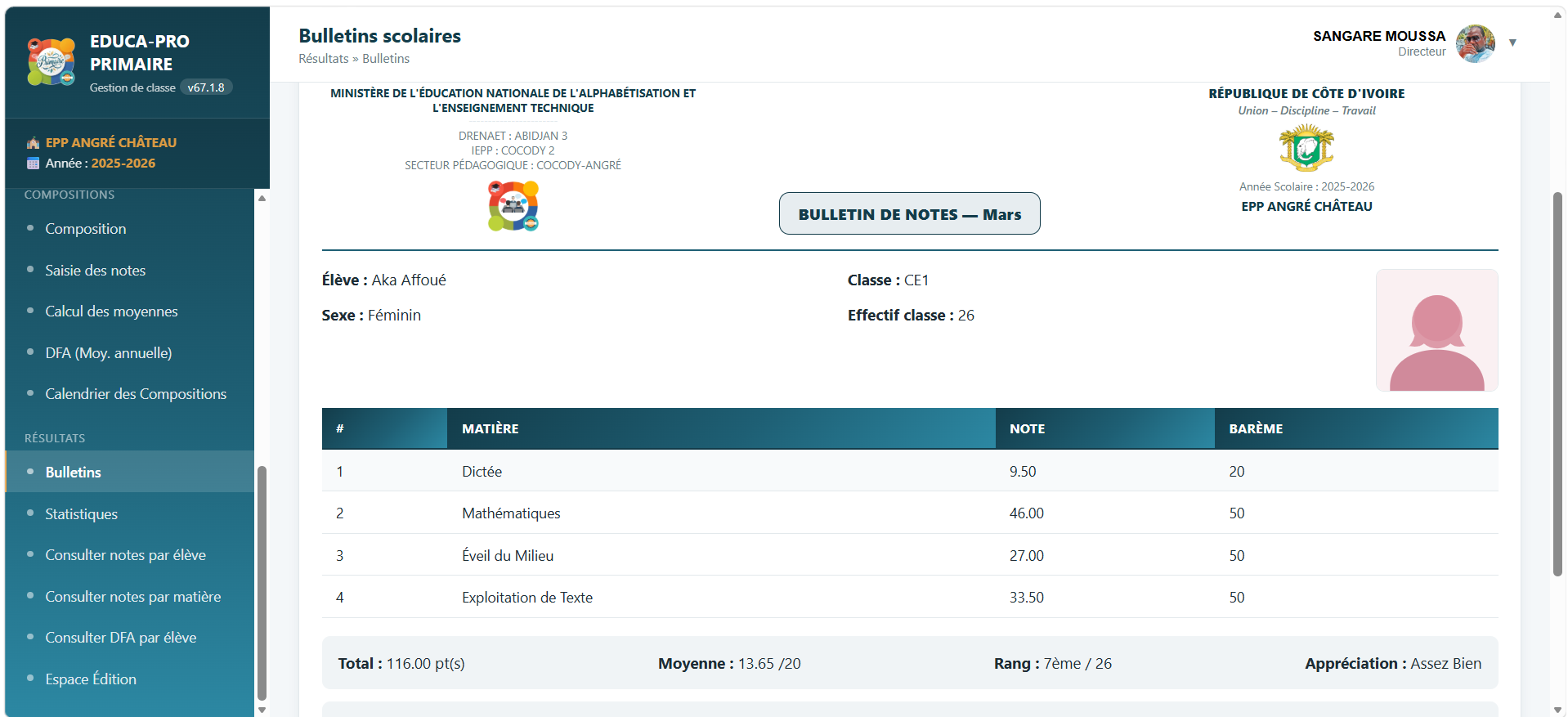Click the school logo under Secteur Pédagogique
Viewport: 1568px width, 717px height.
[x=513, y=206]
